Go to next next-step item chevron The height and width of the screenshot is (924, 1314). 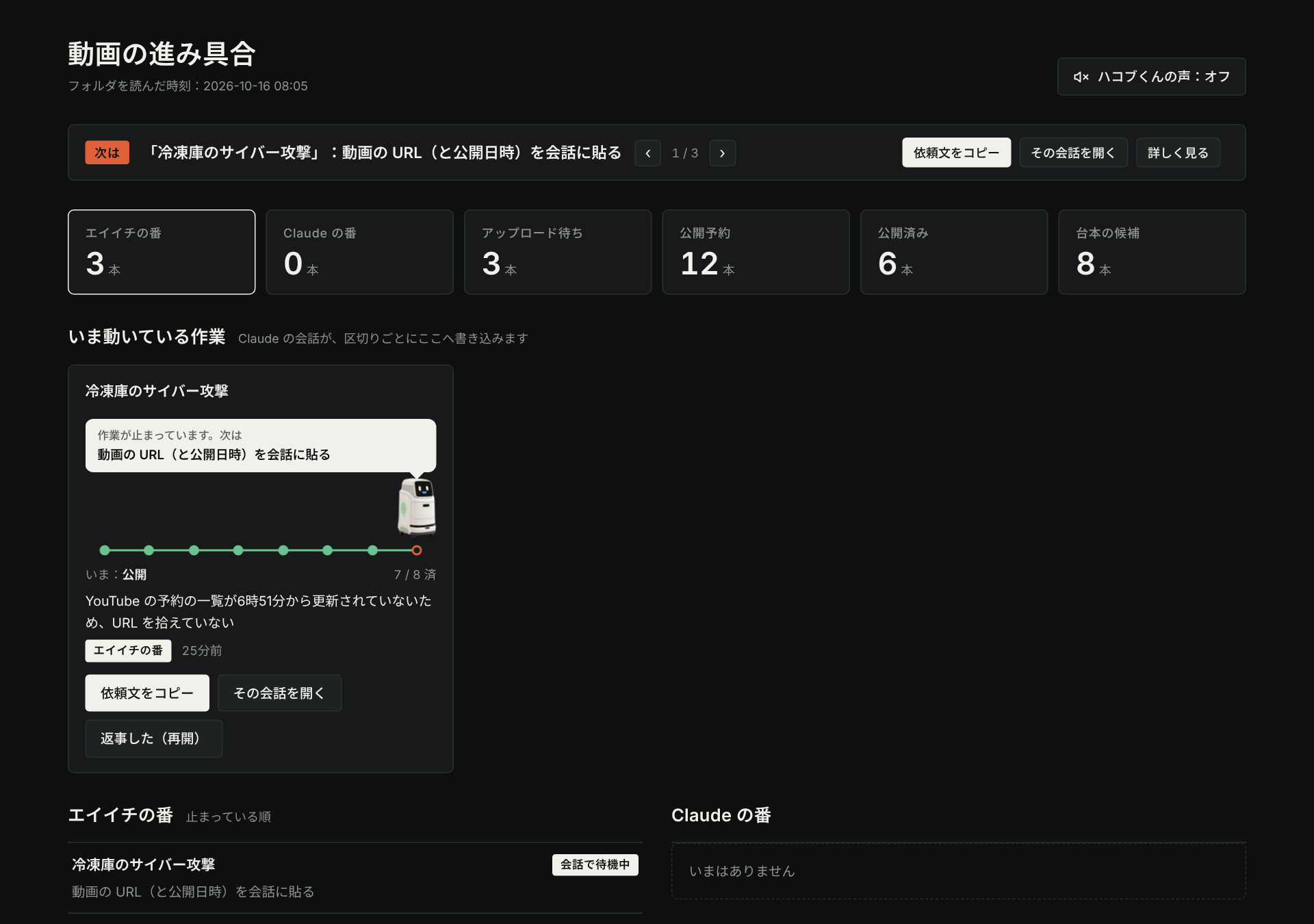coord(722,153)
